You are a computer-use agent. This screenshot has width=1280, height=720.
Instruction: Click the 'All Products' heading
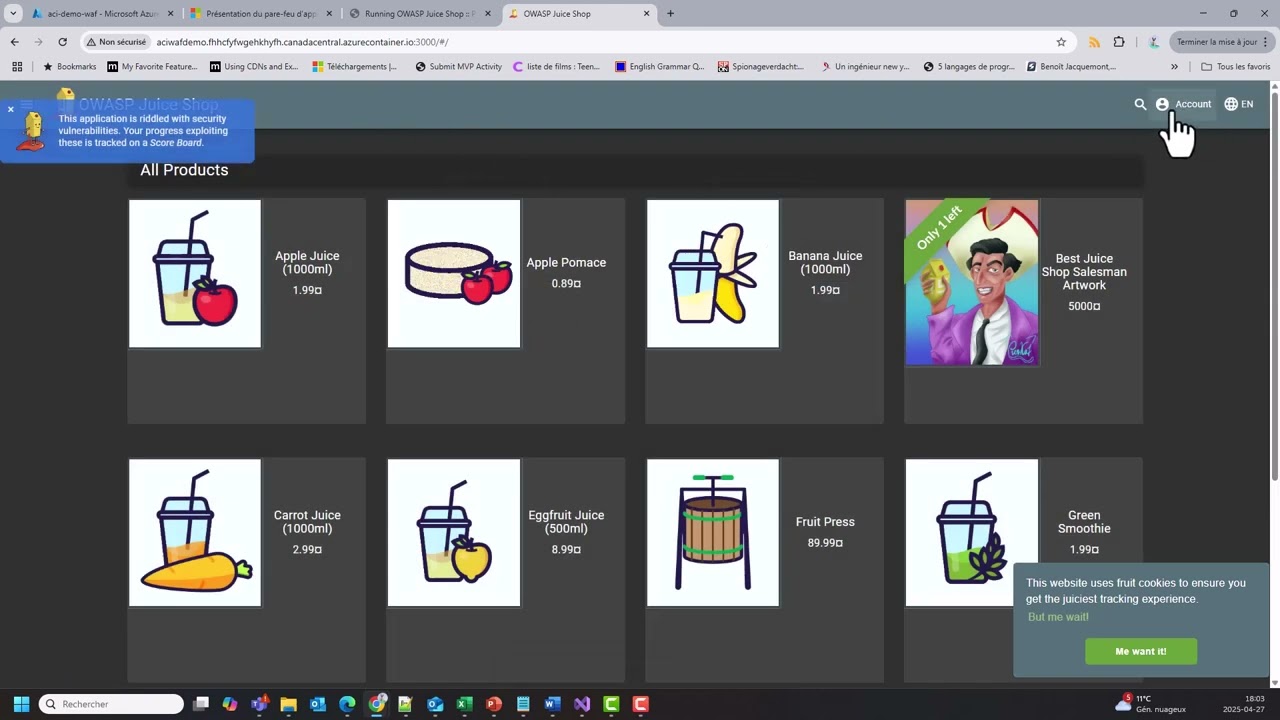coord(184,170)
